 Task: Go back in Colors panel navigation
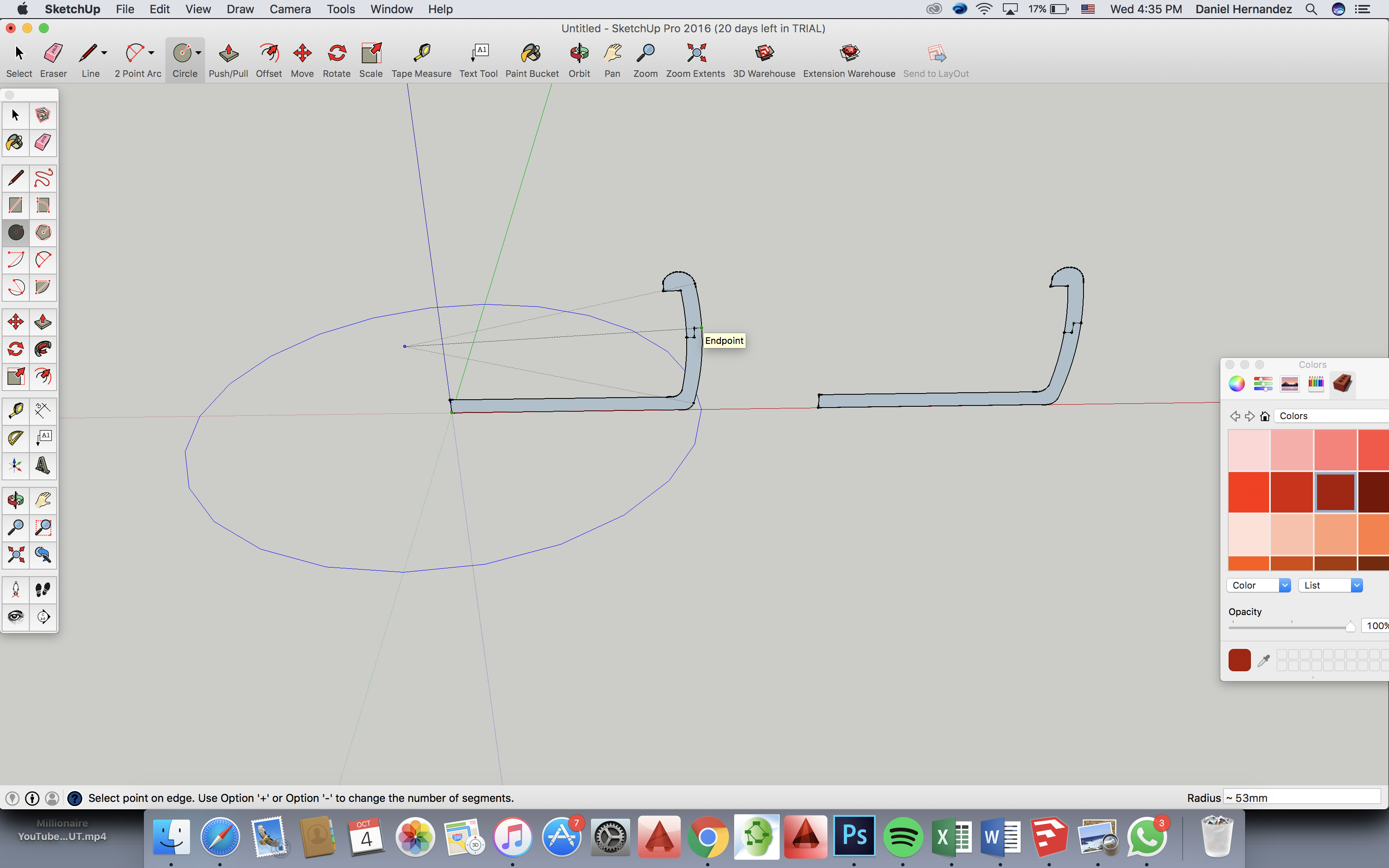click(1235, 416)
